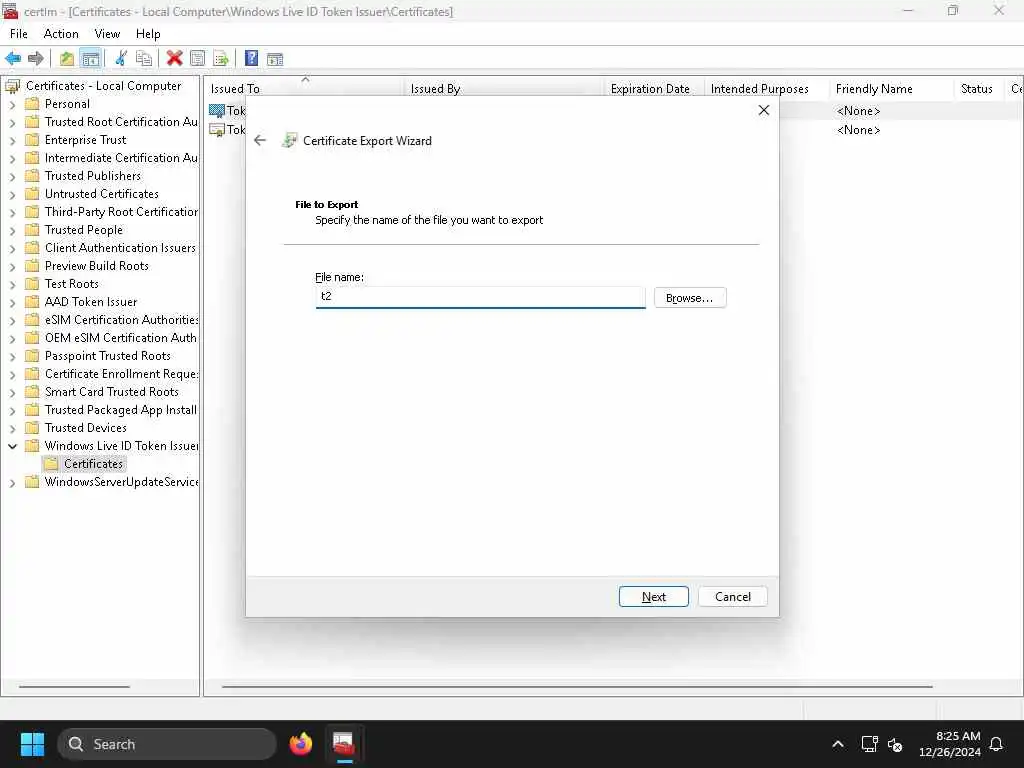Select the Trusted Devices folder

[86, 428]
